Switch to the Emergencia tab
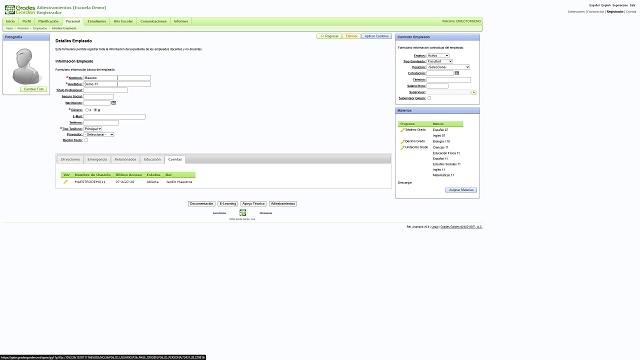Viewport: 640px width, 360px height. [x=97, y=160]
